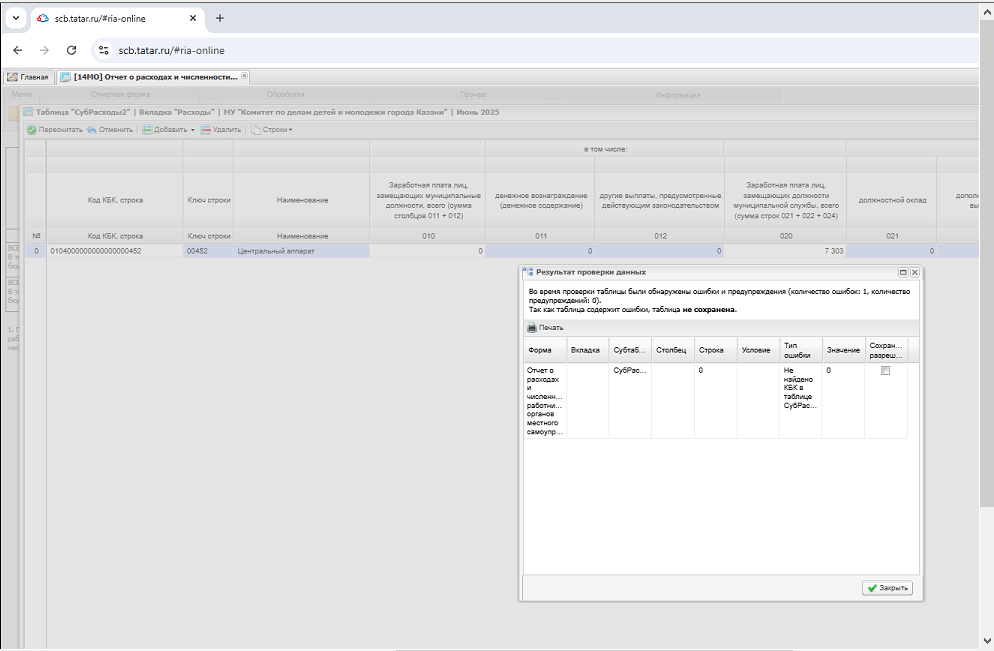Click the Строки toolbar icon
The image size is (994, 651).
(x=256, y=130)
